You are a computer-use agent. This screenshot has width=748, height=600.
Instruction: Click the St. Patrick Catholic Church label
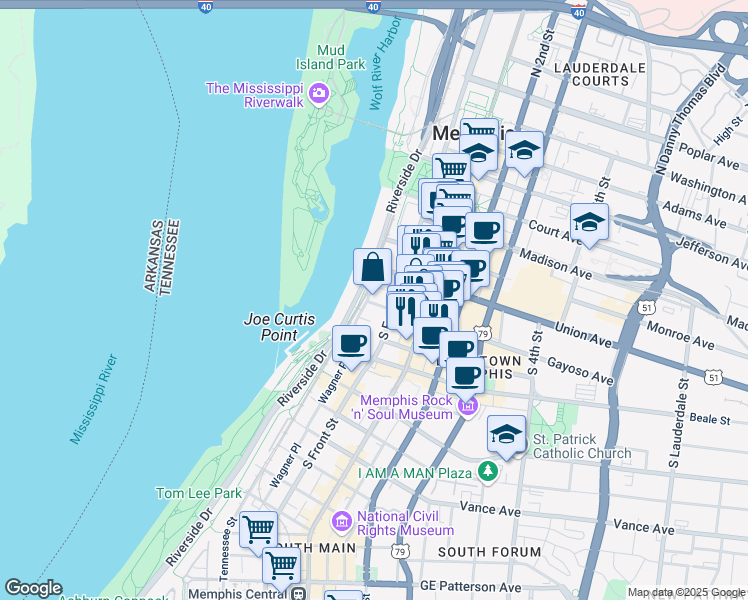pyautogui.click(x=582, y=446)
